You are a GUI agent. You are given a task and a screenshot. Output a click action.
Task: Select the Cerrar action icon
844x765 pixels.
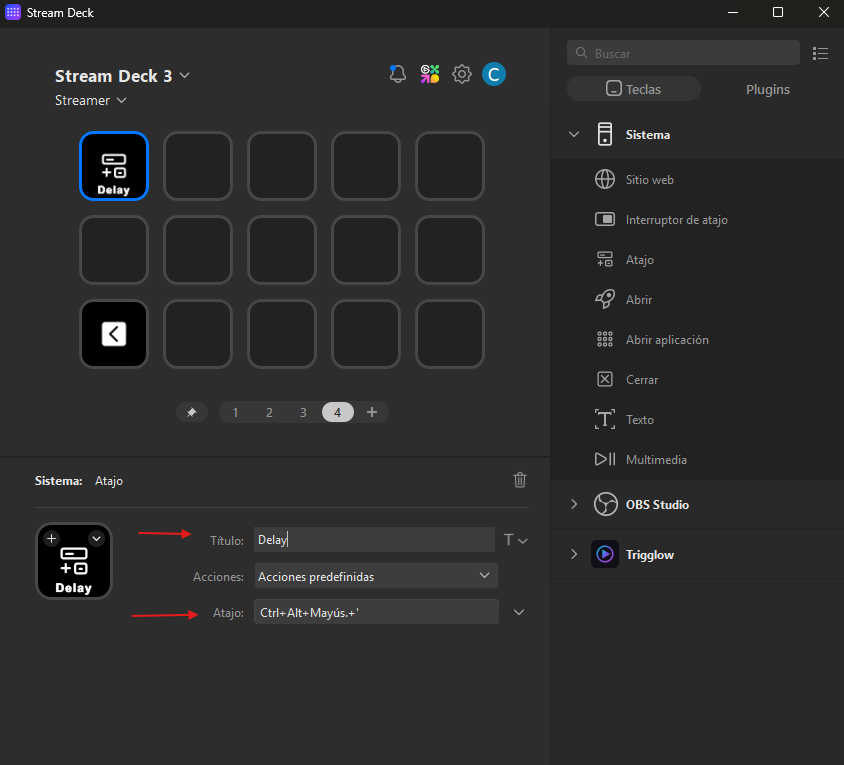tap(605, 380)
